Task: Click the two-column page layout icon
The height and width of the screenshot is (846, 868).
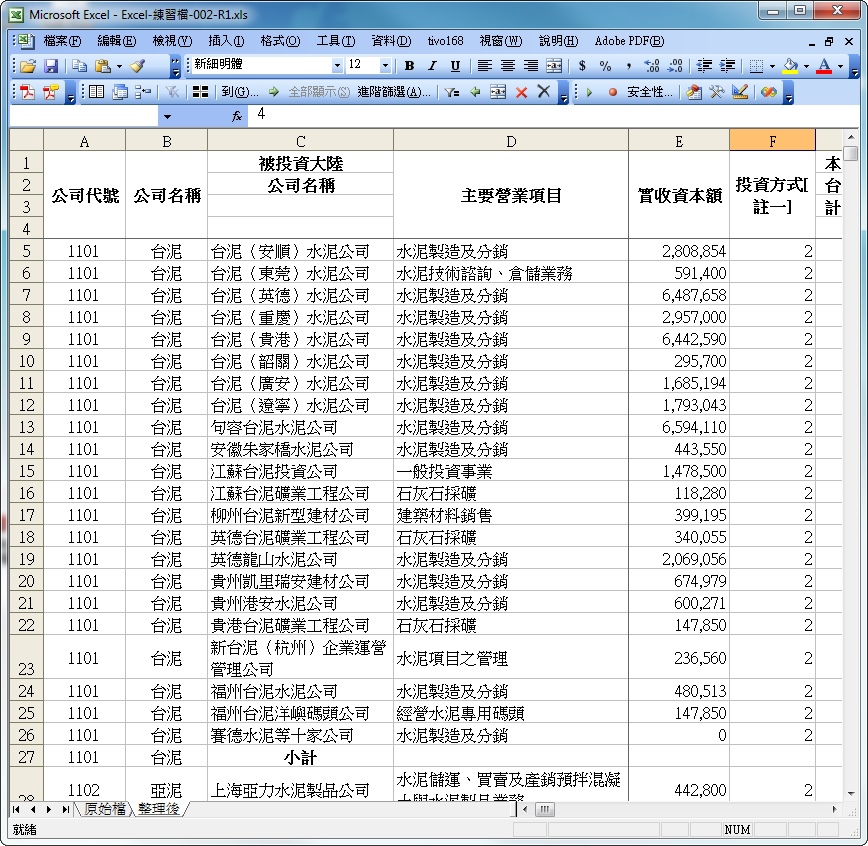Action: (x=96, y=92)
